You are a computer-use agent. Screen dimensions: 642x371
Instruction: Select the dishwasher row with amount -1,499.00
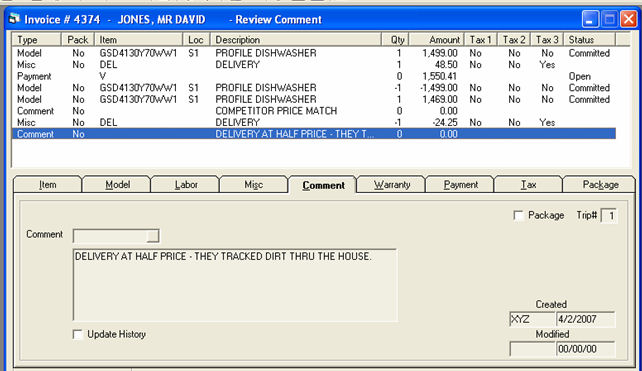tap(314, 88)
